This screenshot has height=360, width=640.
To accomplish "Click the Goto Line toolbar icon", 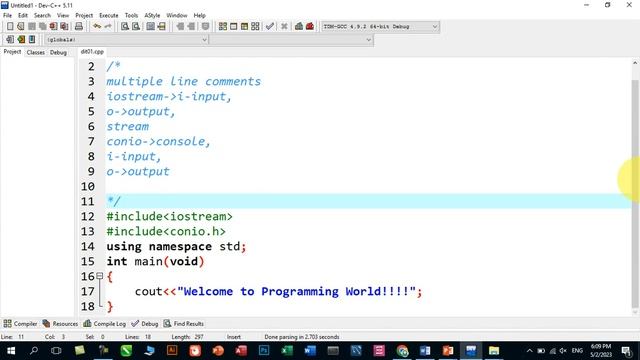I will pyautogui.click(x=162, y=27).
